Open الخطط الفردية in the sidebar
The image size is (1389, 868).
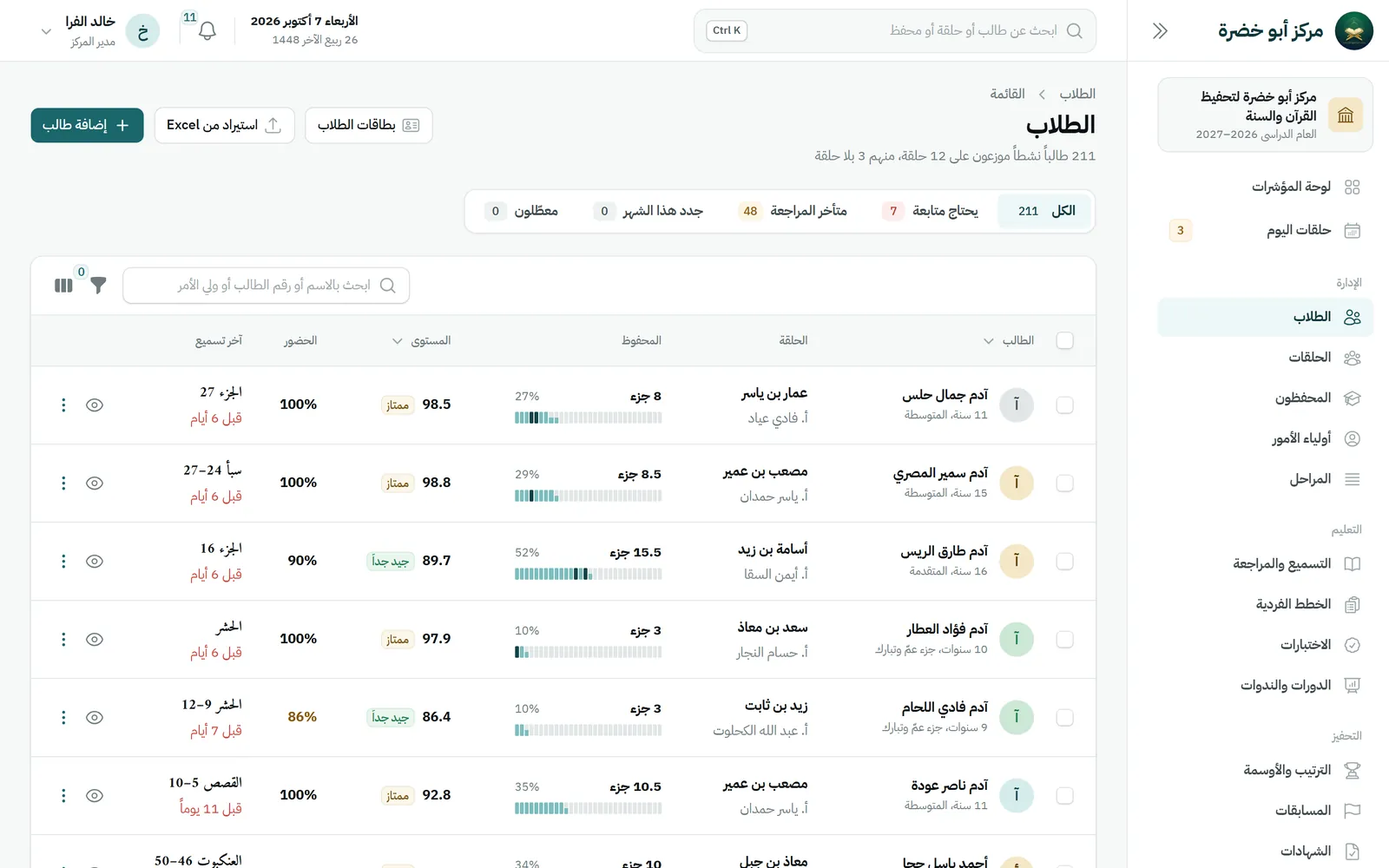1265,604
